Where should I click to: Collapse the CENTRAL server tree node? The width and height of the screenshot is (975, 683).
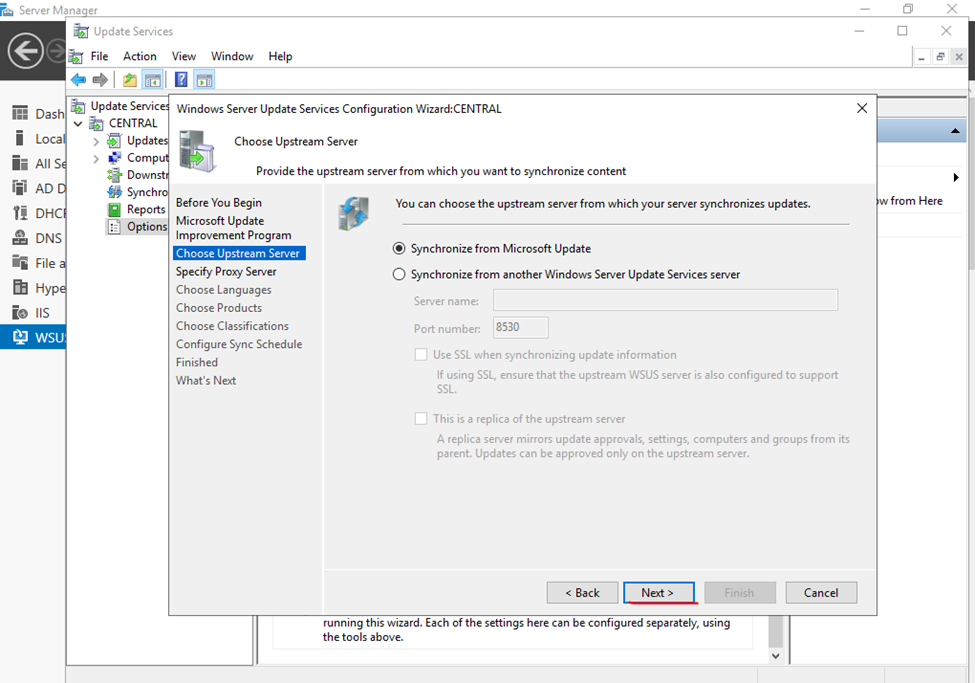tap(79, 124)
